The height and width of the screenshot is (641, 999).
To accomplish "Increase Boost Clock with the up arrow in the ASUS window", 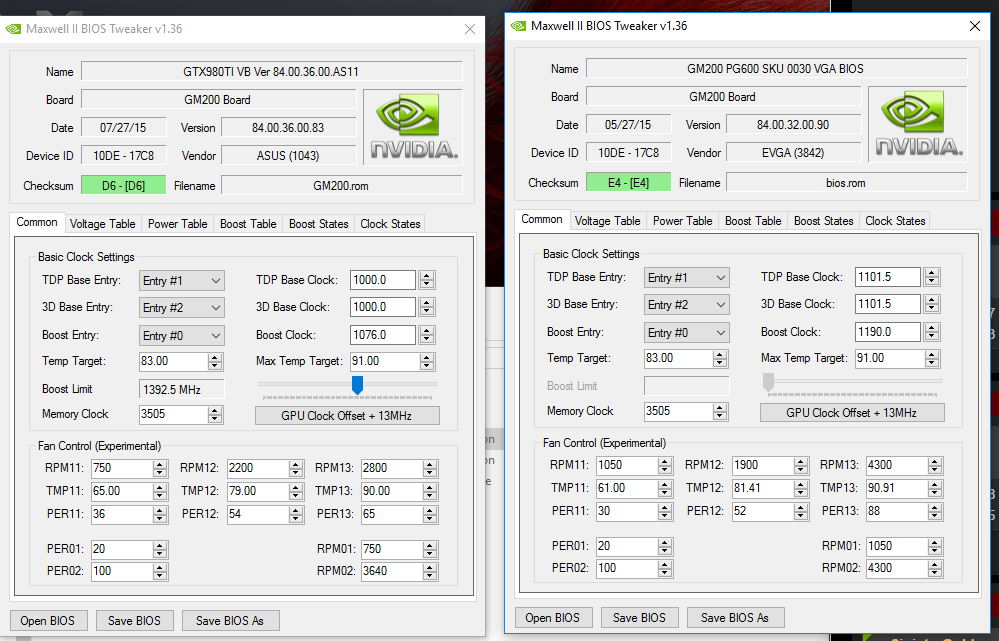I will 427,331.
